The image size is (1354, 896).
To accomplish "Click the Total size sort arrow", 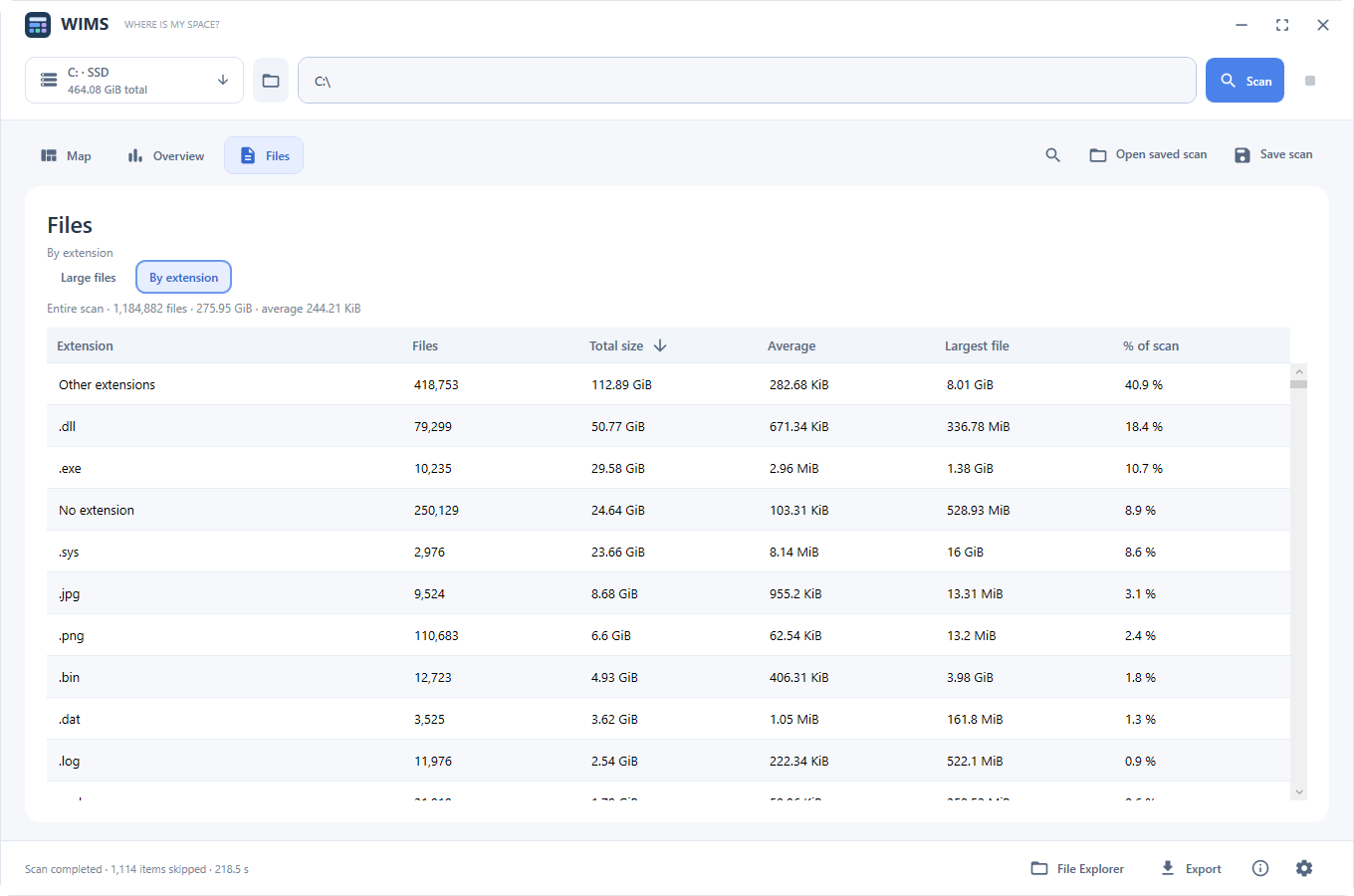I will [660, 345].
